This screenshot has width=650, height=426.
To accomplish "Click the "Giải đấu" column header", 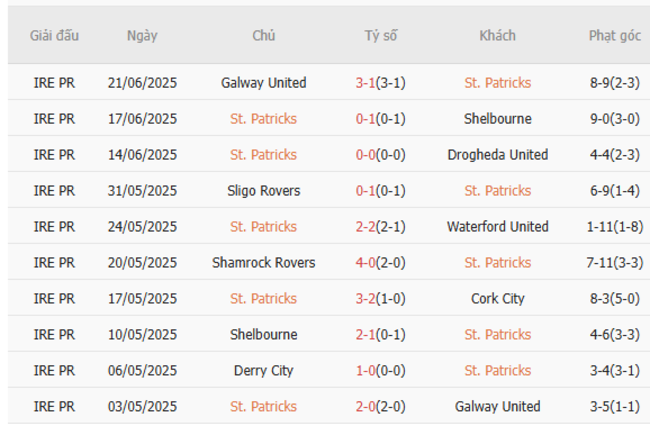I will tap(54, 35).
